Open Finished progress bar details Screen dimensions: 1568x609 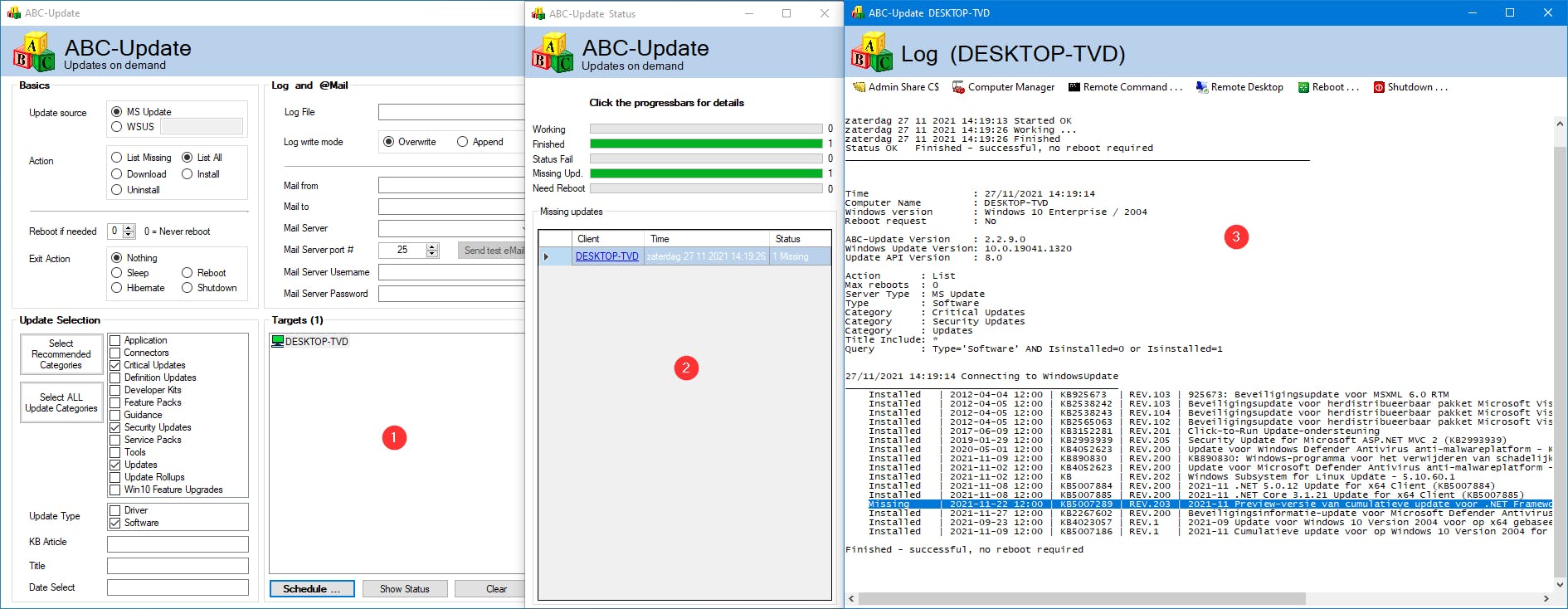pos(706,144)
